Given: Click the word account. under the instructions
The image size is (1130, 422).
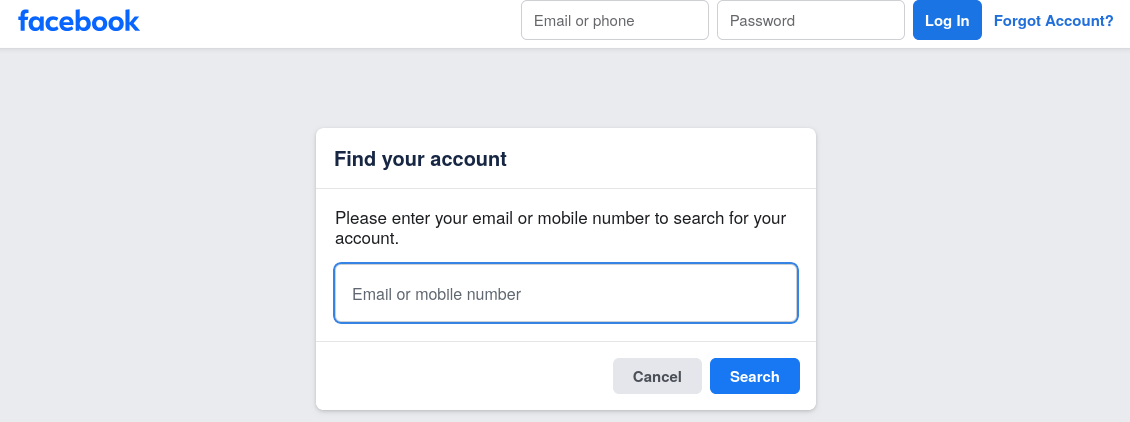Looking at the screenshot, I should 366,240.
